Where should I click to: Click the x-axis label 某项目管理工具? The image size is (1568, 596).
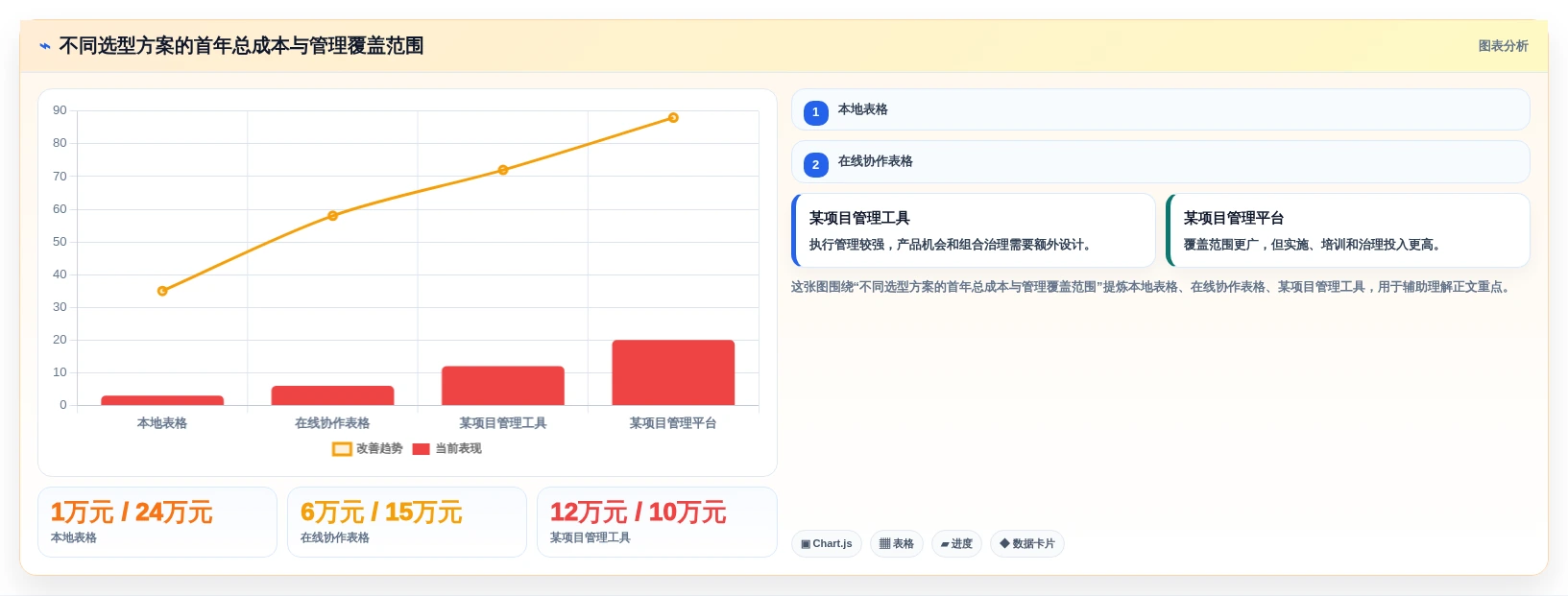[503, 423]
